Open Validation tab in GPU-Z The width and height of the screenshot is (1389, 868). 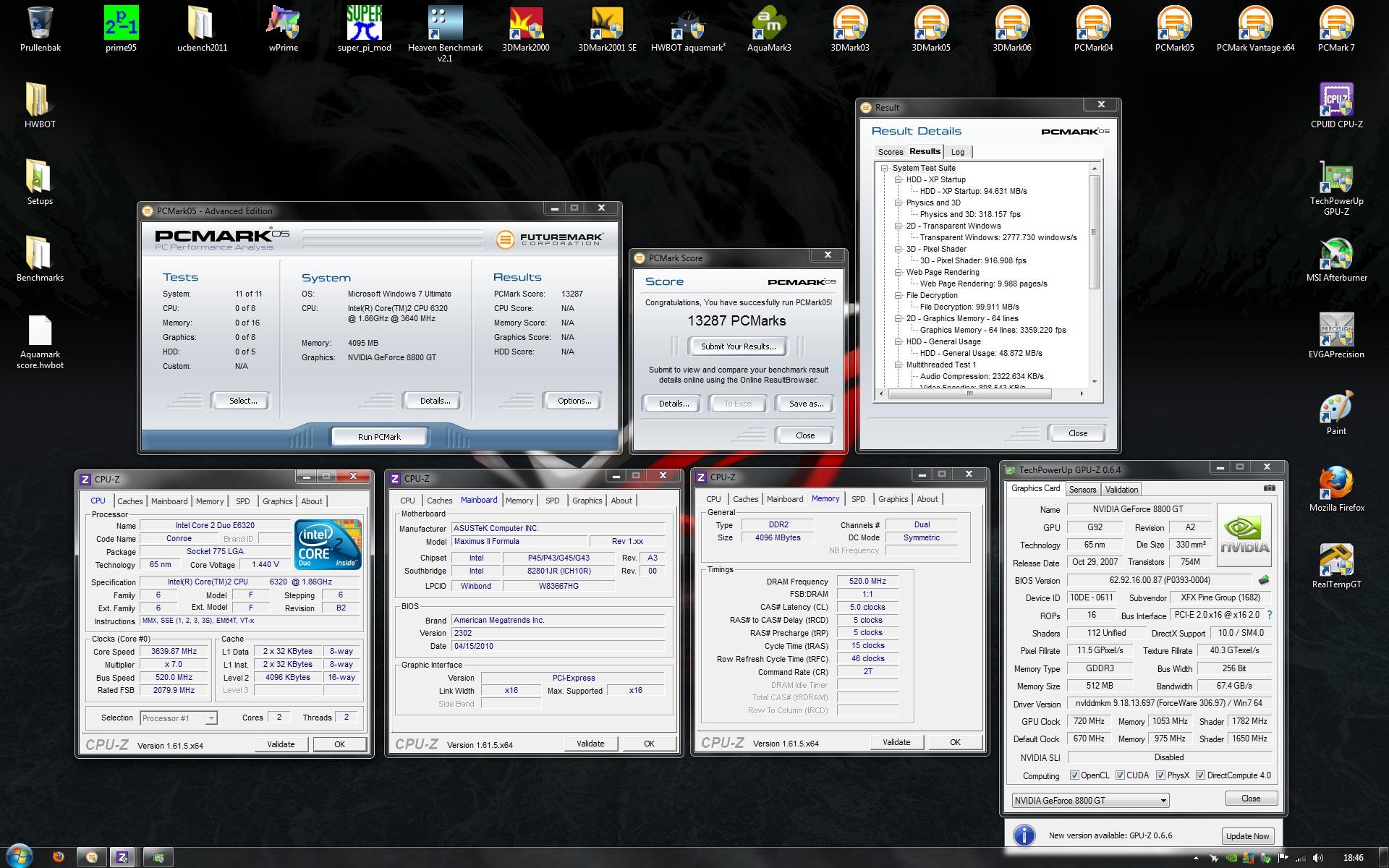click(1122, 490)
